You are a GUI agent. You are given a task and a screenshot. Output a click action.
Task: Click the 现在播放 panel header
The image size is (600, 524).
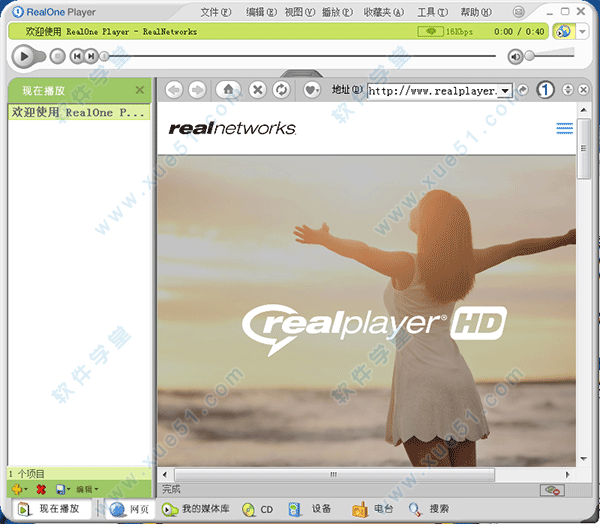(x=80, y=90)
